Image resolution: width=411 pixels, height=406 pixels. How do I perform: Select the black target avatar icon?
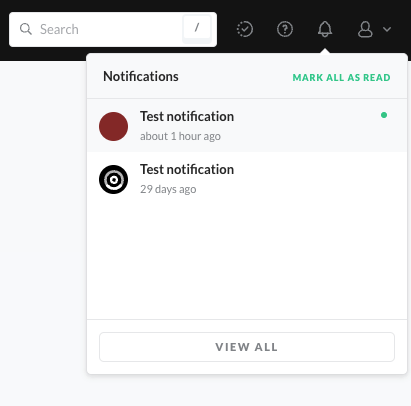(113, 179)
